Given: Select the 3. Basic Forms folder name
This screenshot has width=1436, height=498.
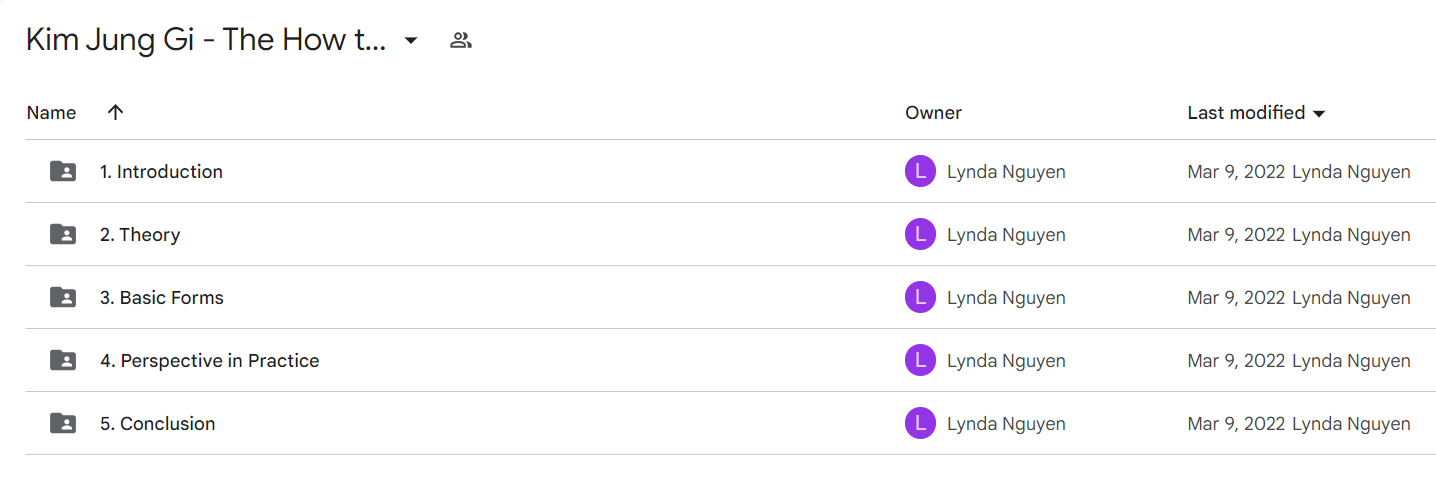Looking at the screenshot, I should [x=162, y=297].
